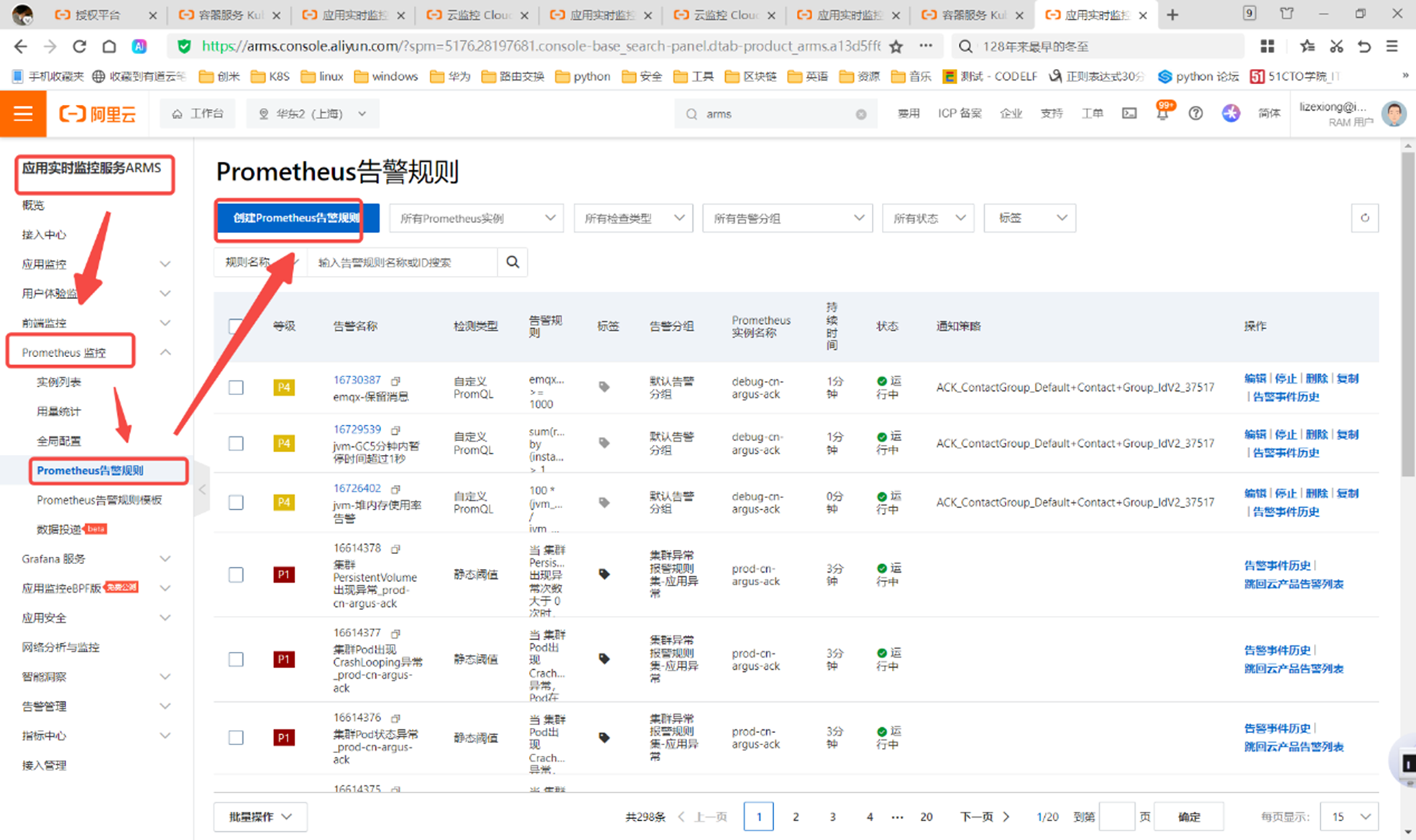Check the select-all checkbox in table header
The image size is (1416, 840).
236,326
